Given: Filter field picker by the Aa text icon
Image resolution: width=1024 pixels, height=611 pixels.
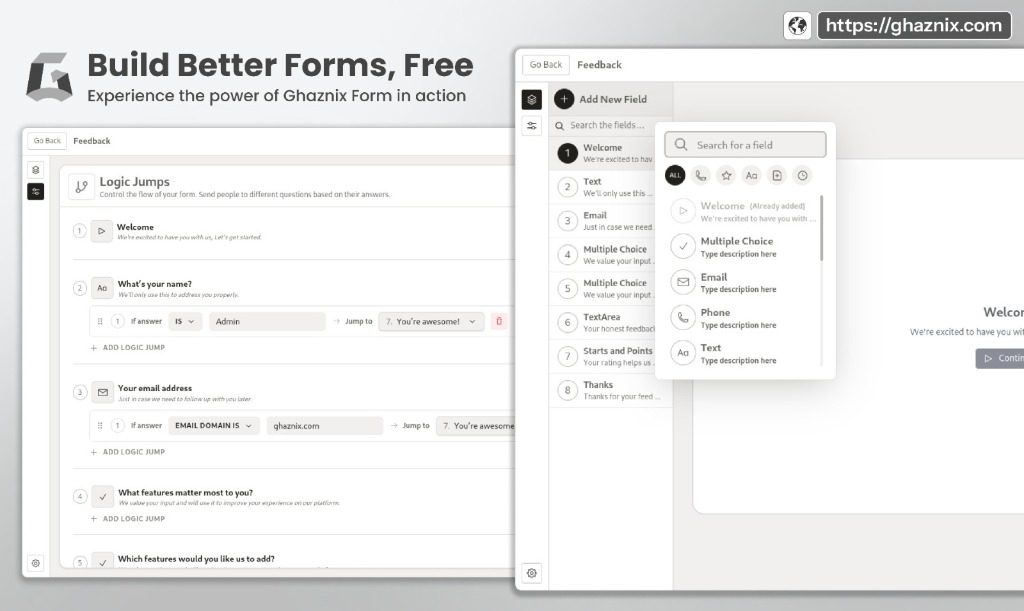Looking at the screenshot, I should [x=752, y=175].
